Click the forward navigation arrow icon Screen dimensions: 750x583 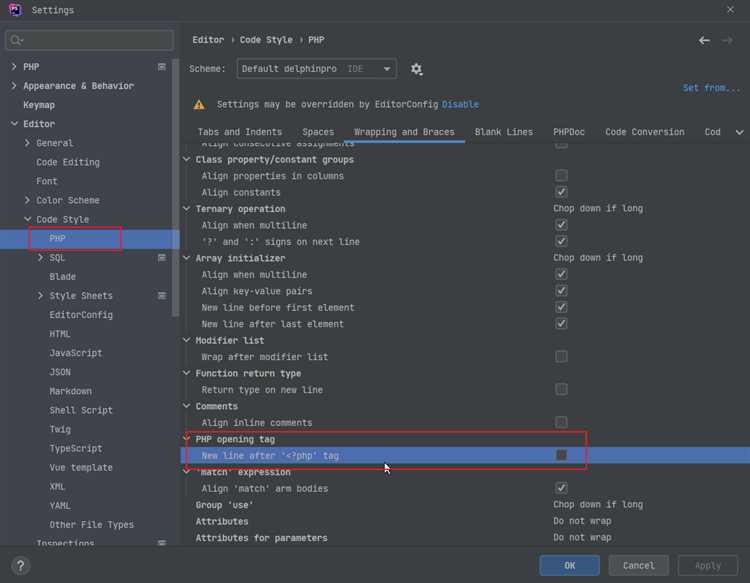[x=728, y=41]
